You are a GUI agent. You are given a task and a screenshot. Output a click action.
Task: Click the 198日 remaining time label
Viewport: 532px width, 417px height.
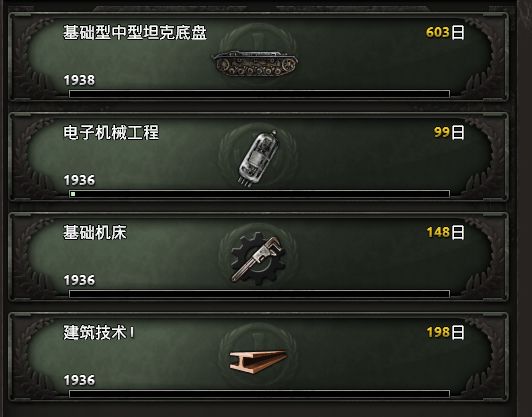coord(445,333)
